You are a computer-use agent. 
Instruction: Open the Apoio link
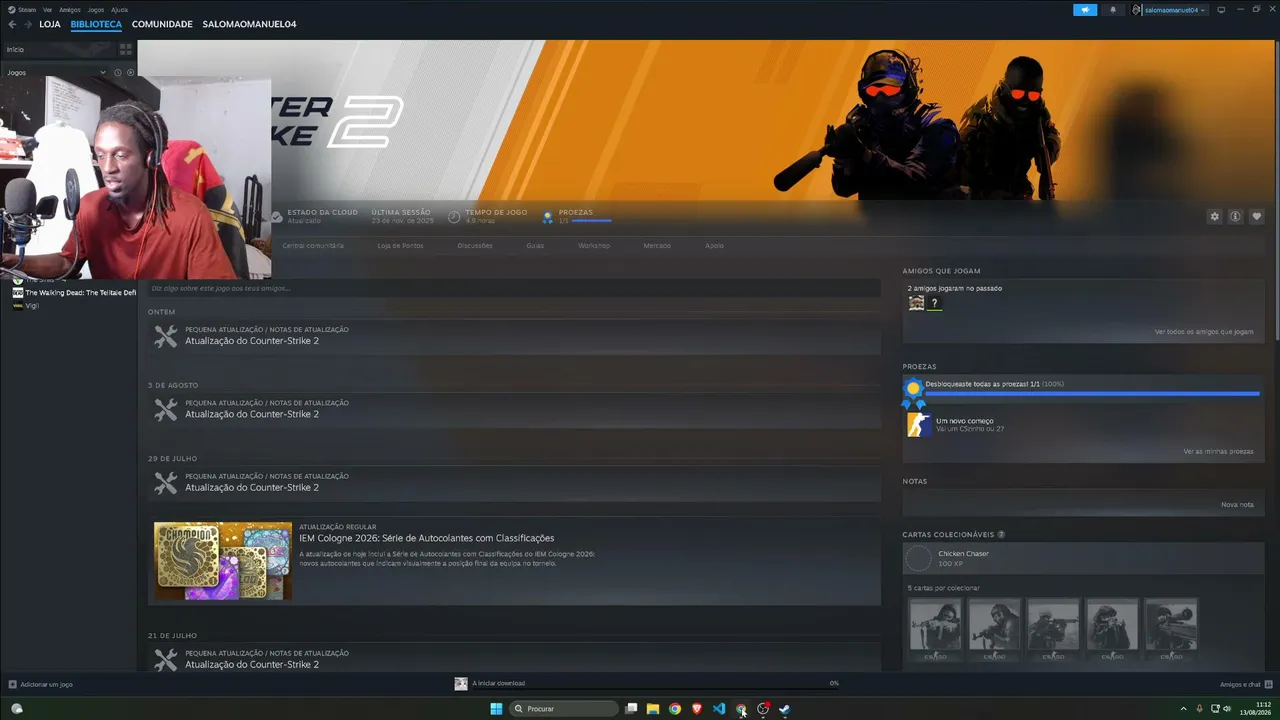[714, 245]
